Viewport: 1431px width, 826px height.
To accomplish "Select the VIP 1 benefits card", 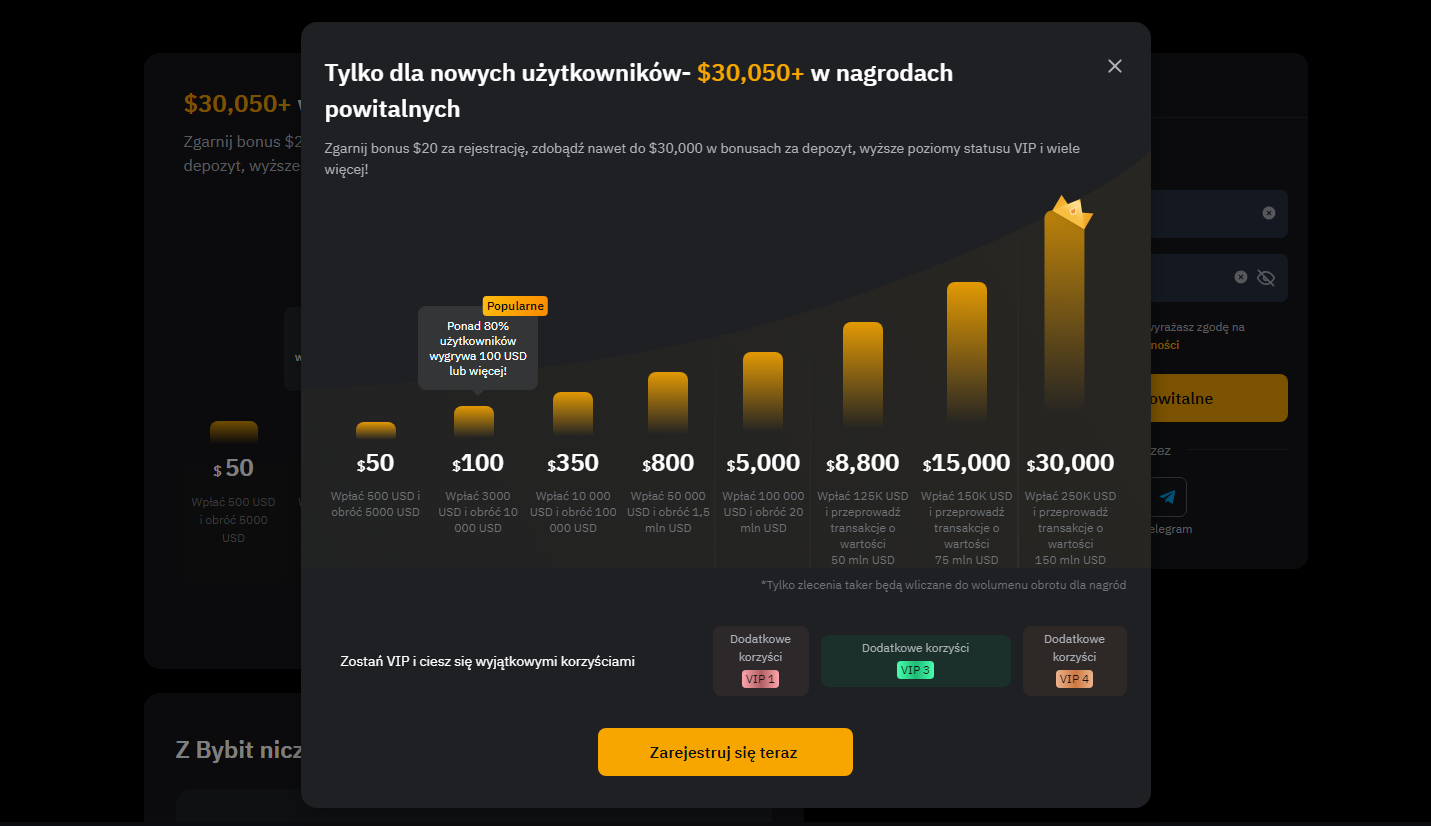I will click(x=761, y=661).
